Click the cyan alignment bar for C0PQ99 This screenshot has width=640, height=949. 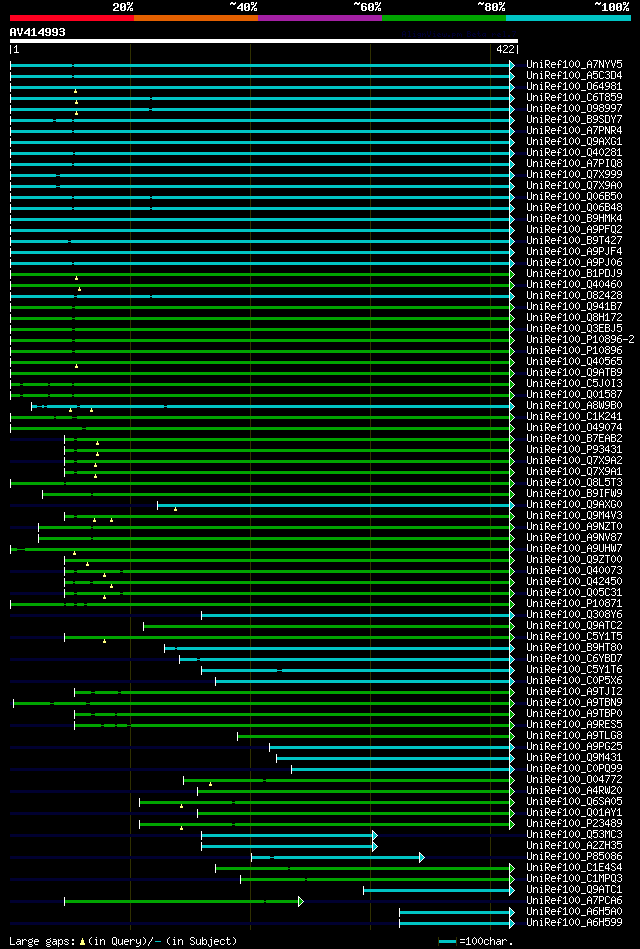coord(403,769)
